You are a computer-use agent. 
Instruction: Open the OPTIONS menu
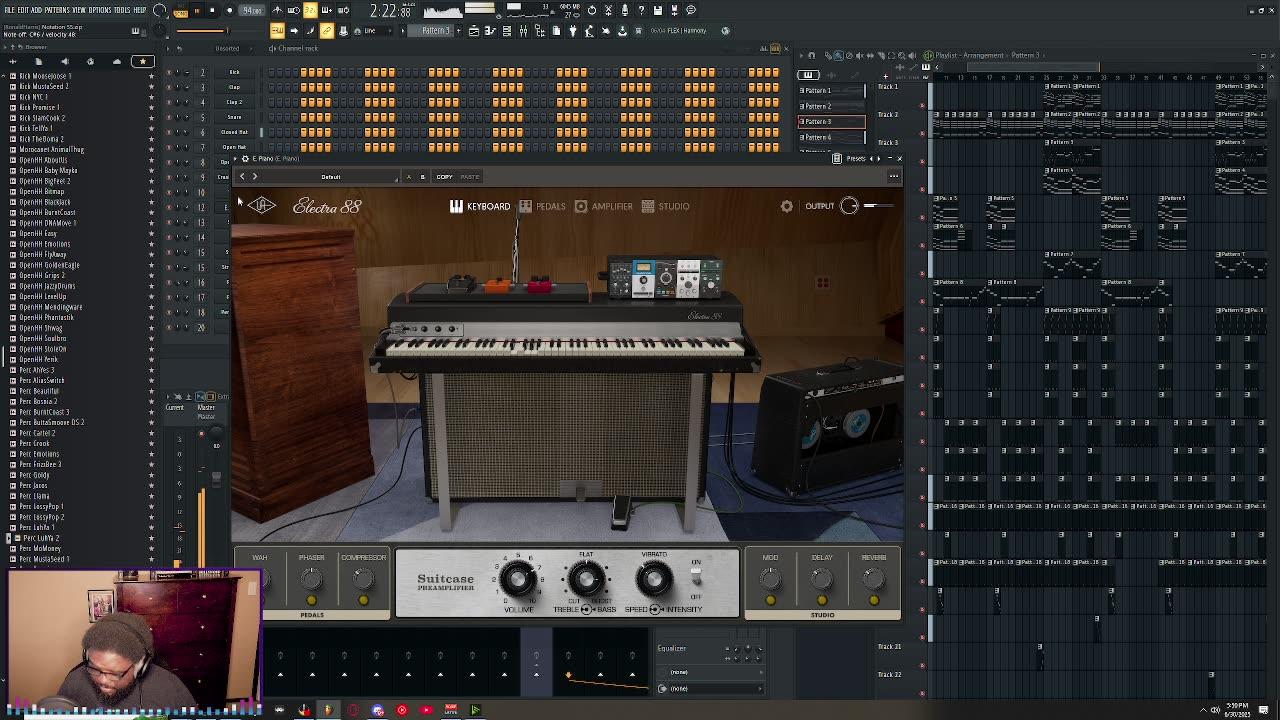(x=100, y=10)
